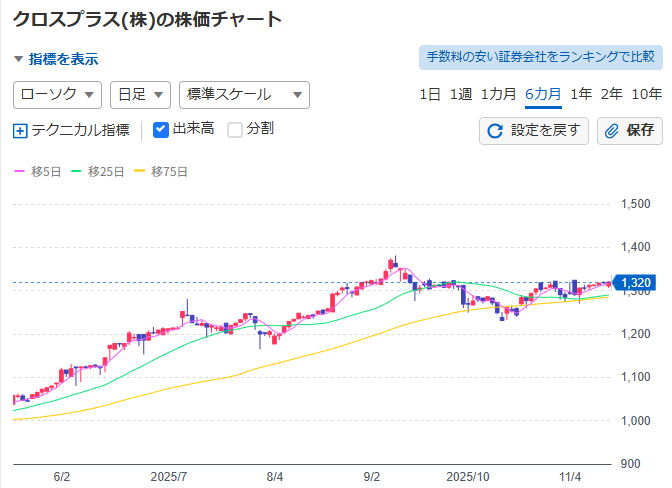This screenshot has height=488, width=672.
Task: Select the 1年 range tab
Action: pos(581,94)
